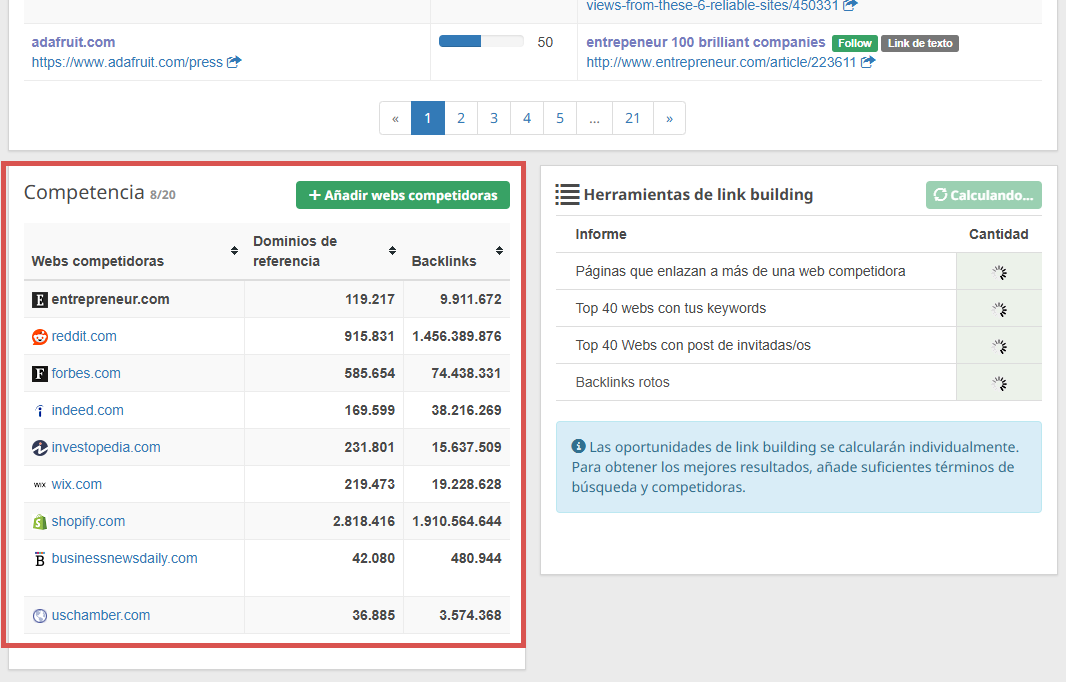The width and height of the screenshot is (1066, 682).
Task: Click the Link de texto label
Action: pos(920,43)
